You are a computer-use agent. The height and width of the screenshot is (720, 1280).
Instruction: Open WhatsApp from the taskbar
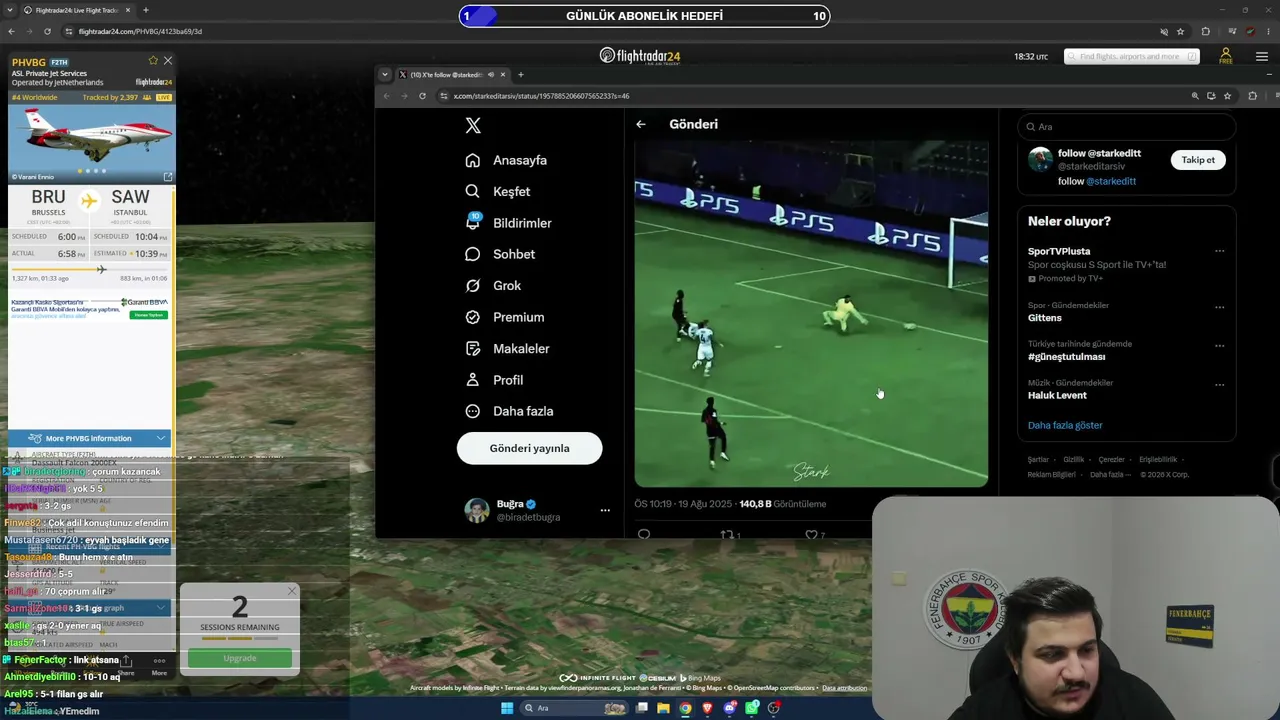pyautogui.click(x=752, y=708)
